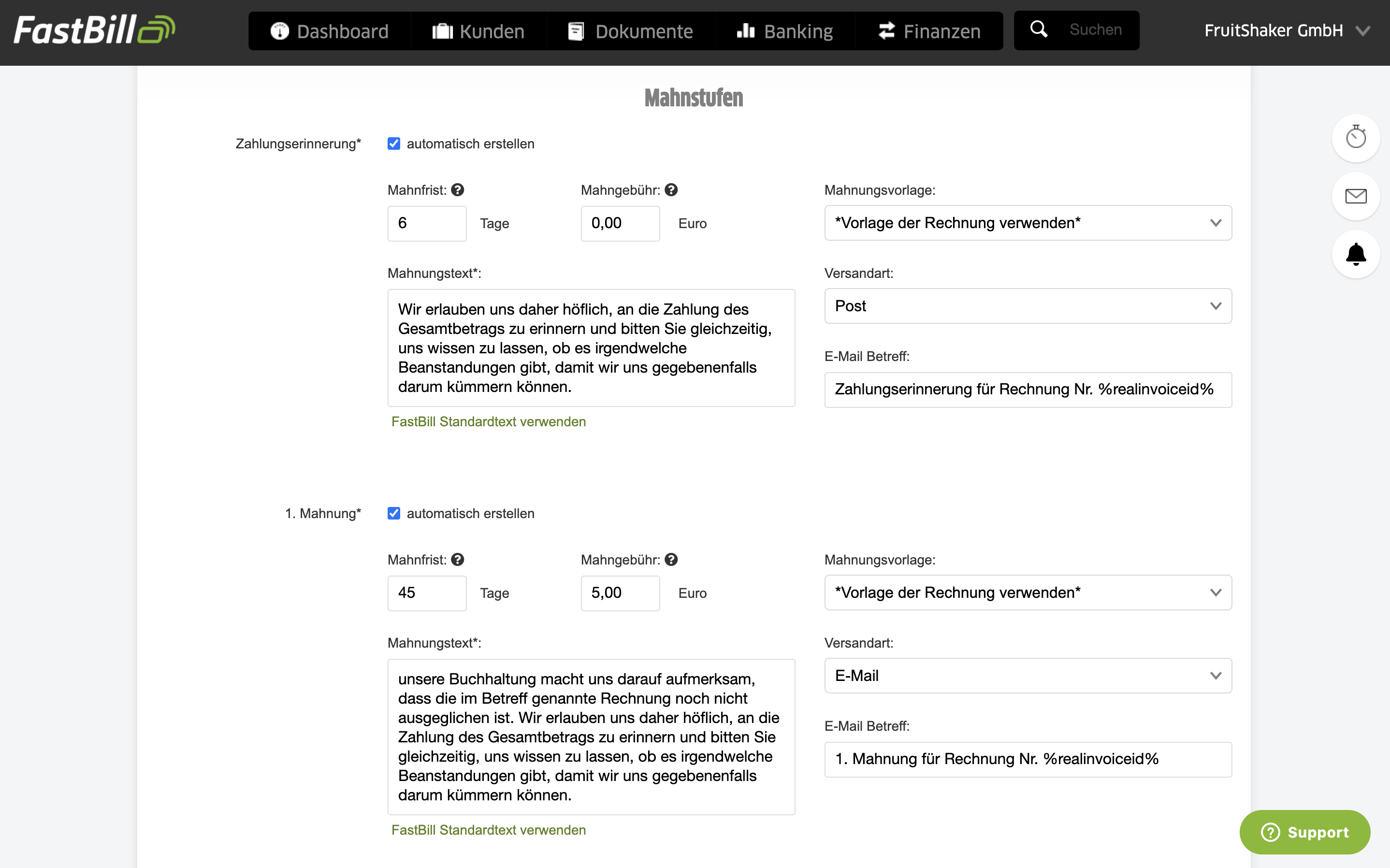Click E-Mail Betreff field for 1. Mahnung
Image resolution: width=1390 pixels, height=868 pixels.
1028,760
